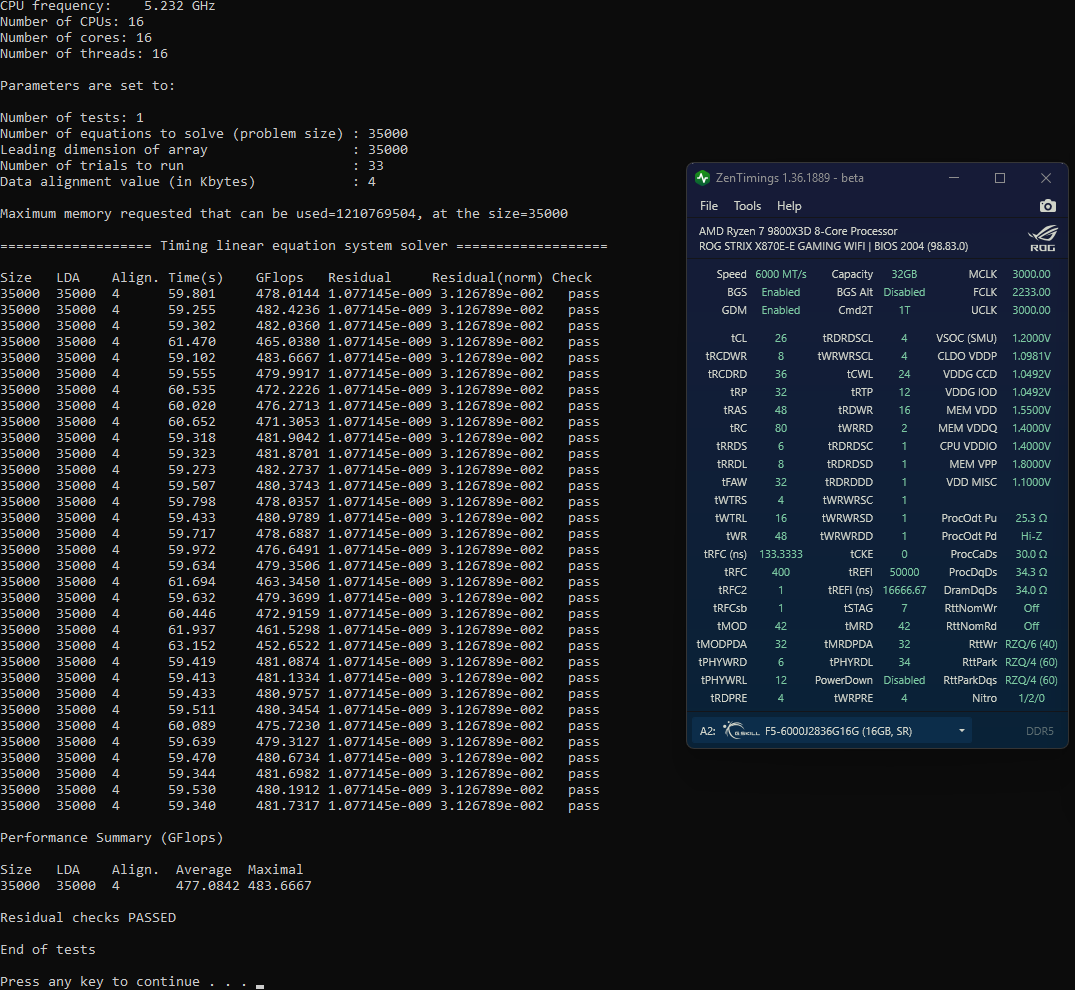Click the G.Skill logo in module selector

pos(741,731)
